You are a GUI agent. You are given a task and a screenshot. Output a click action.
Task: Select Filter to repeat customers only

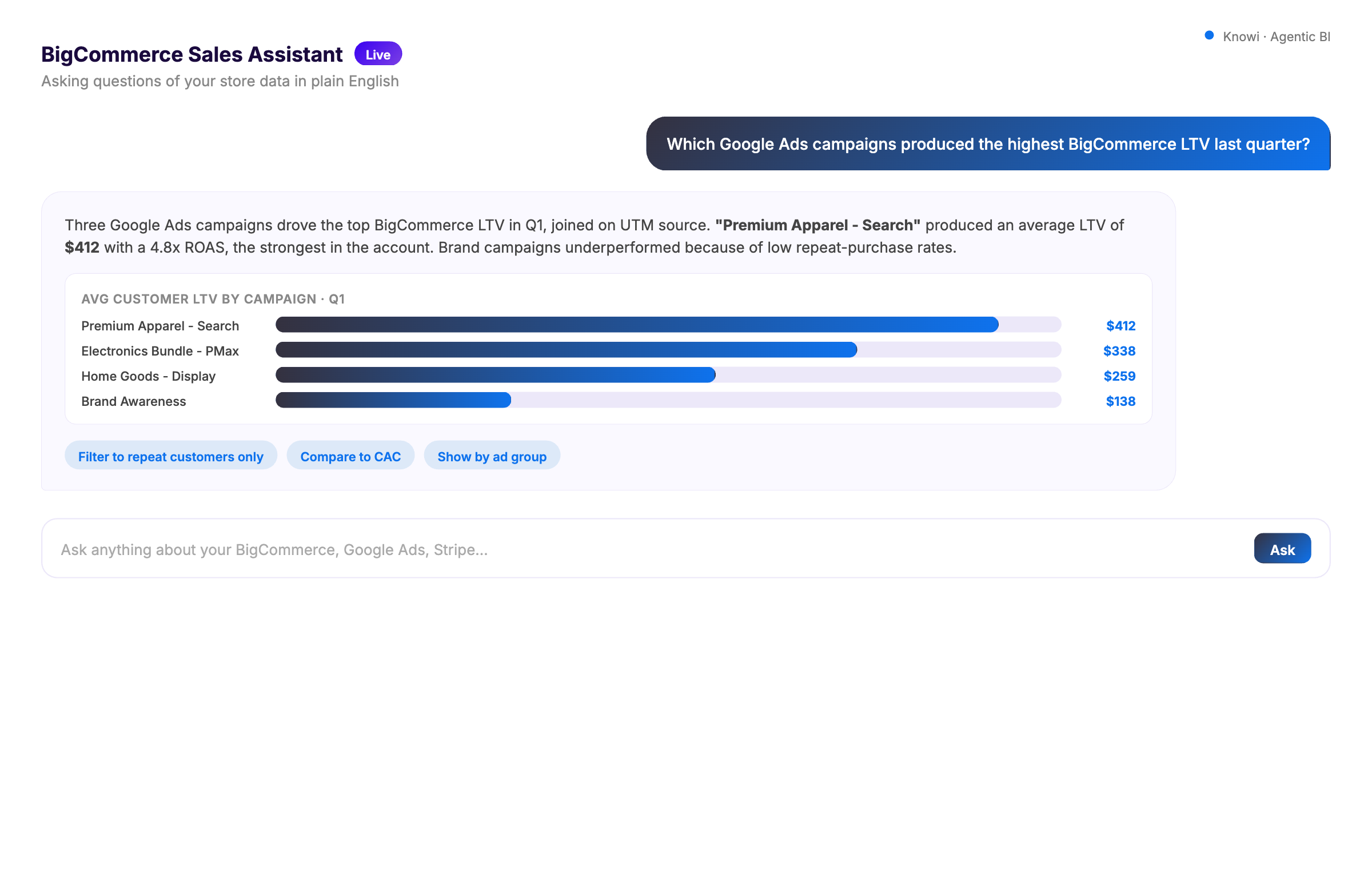[171, 456]
